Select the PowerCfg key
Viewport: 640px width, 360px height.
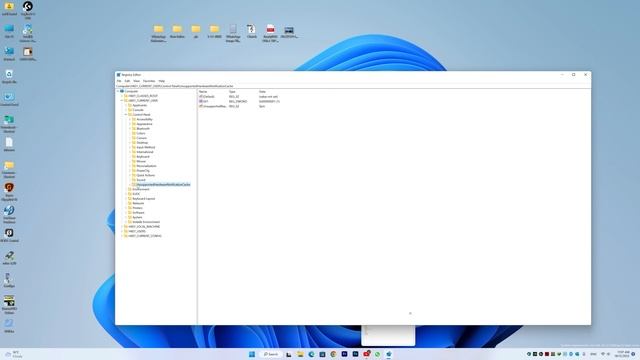(x=143, y=171)
